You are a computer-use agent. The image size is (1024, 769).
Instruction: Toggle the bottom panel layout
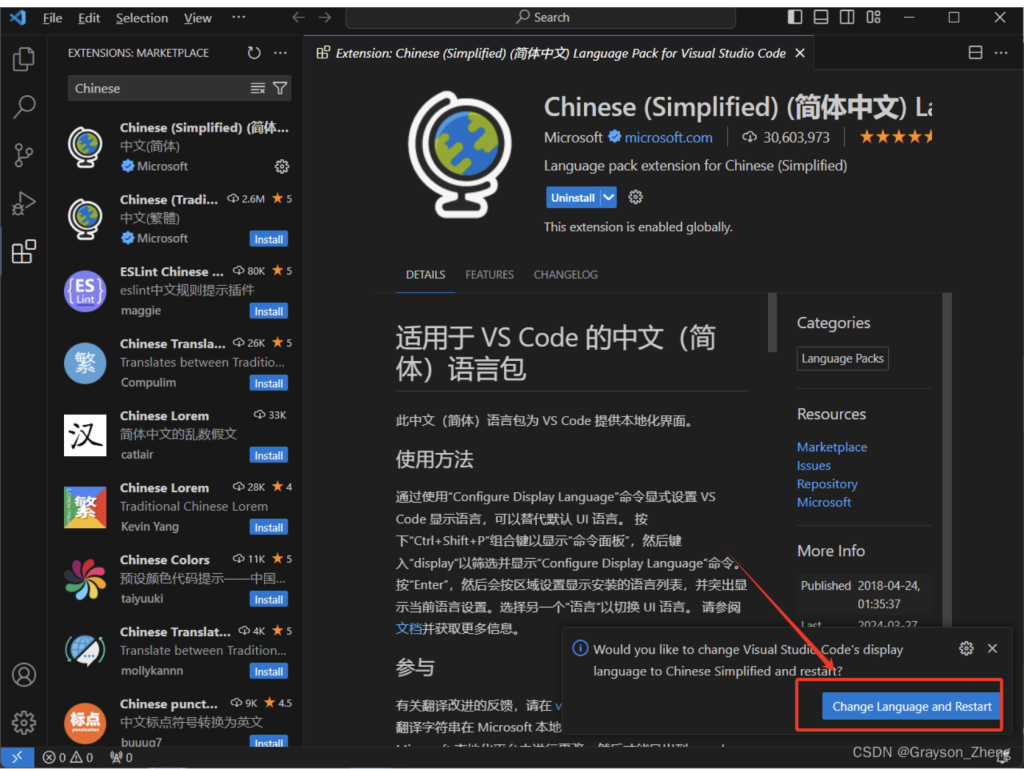click(821, 17)
